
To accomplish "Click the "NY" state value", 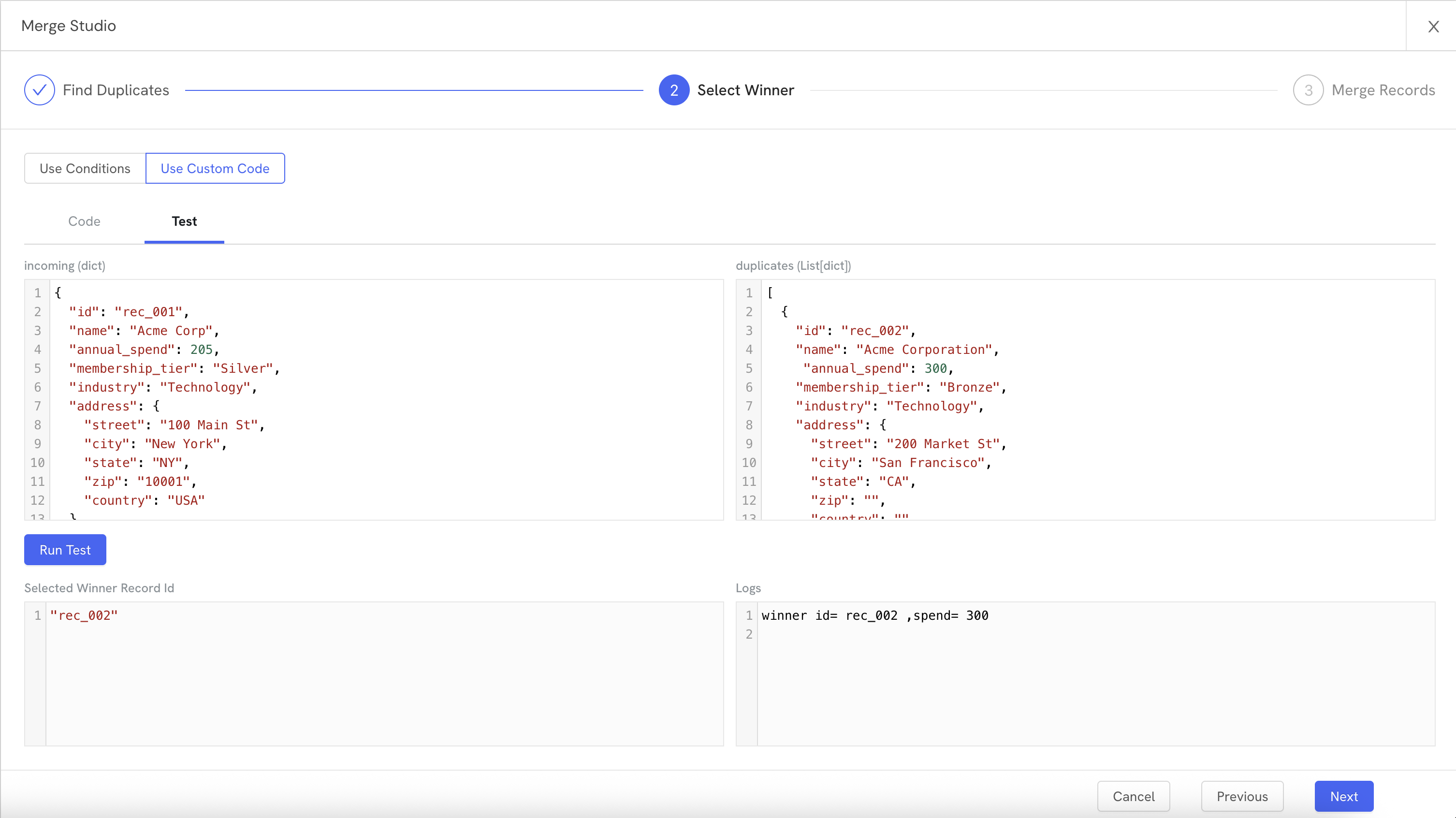I will (x=167, y=463).
